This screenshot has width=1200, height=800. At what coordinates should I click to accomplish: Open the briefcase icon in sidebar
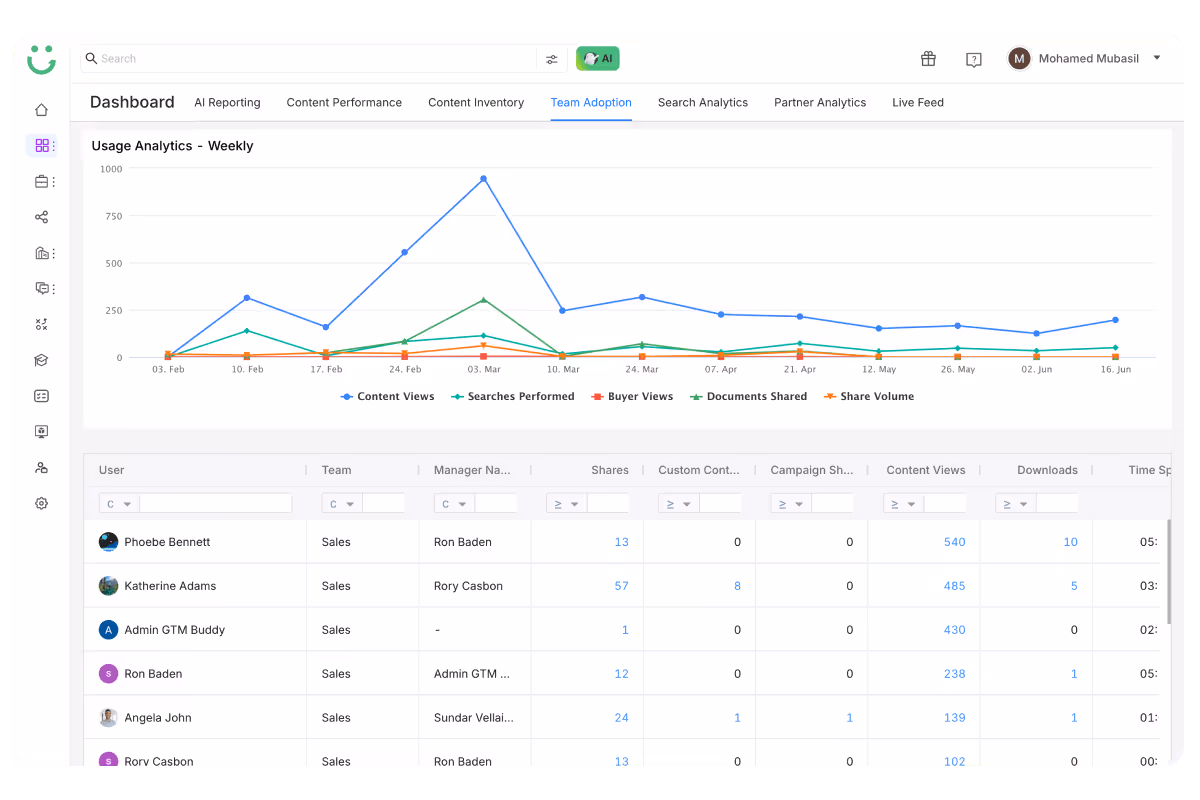pos(41,181)
